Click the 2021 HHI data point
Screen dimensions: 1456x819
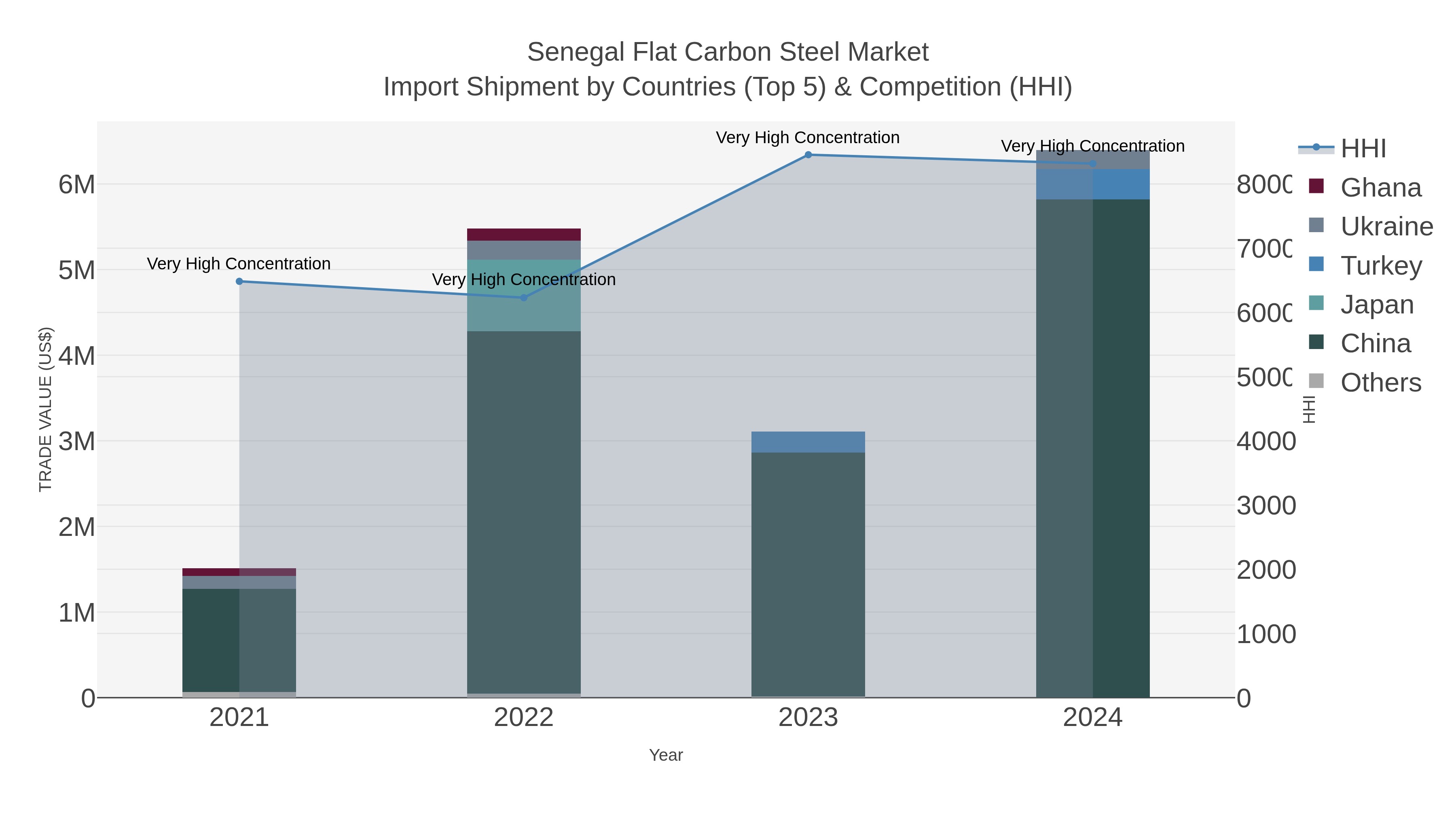point(239,281)
